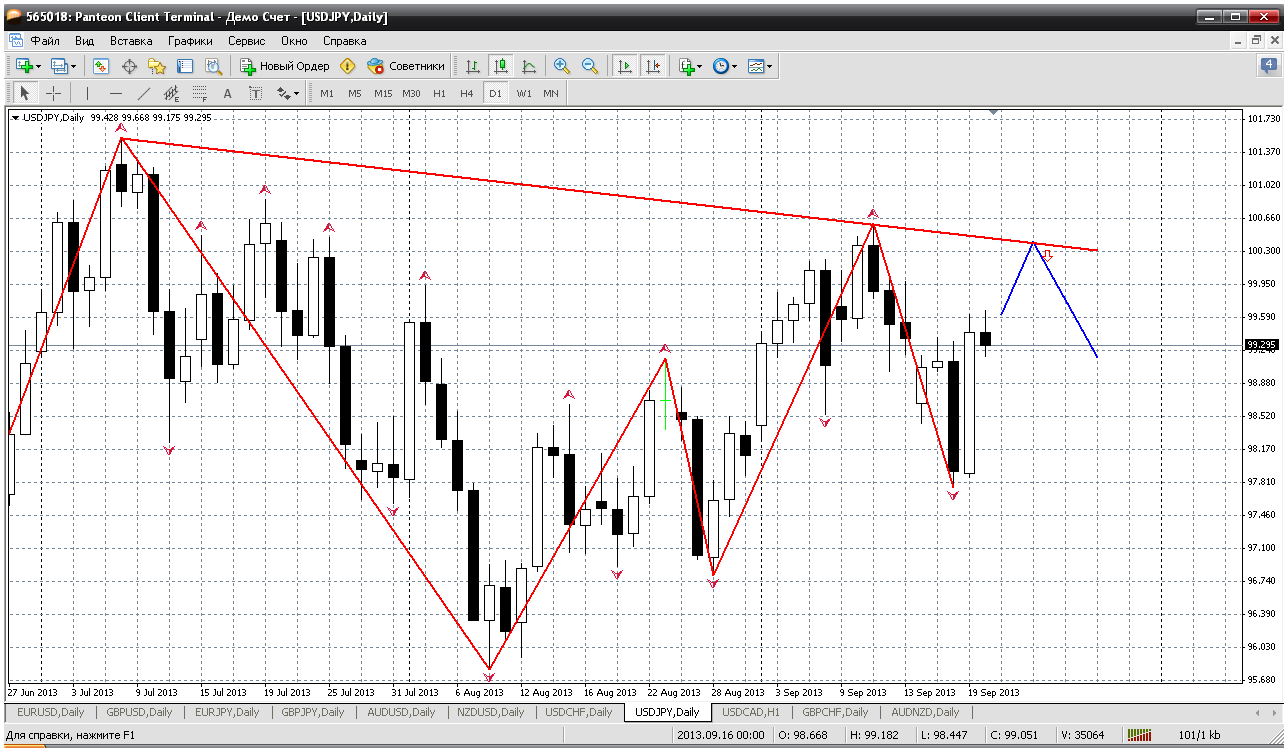Open the Navigator folder-star icon
Screen dimensions: 1288x748
(x=157, y=66)
